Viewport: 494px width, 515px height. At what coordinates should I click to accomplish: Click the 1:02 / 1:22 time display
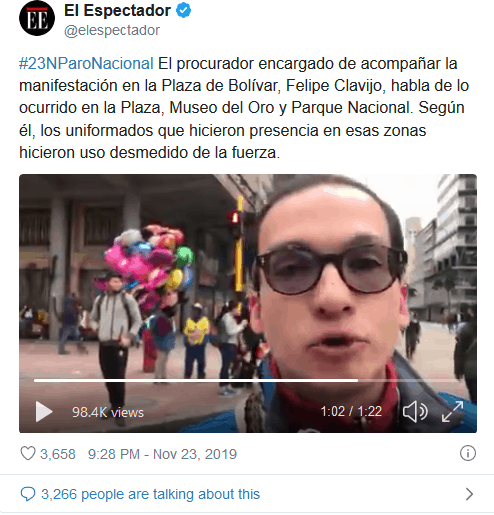[351, 412]
